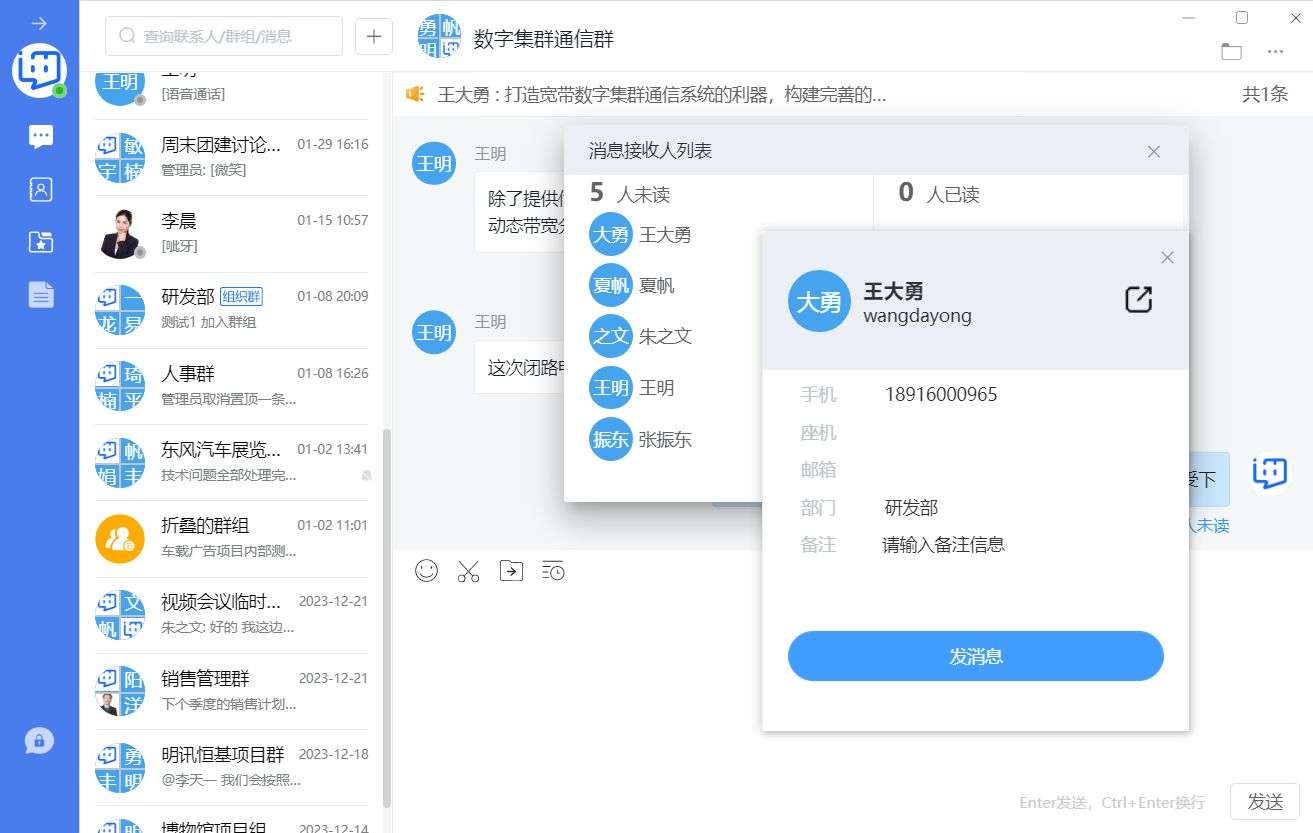The width and height of the screenshot is (1313, 833).
Task: Click the send file folder icon
Action: (x=511, y=571)
